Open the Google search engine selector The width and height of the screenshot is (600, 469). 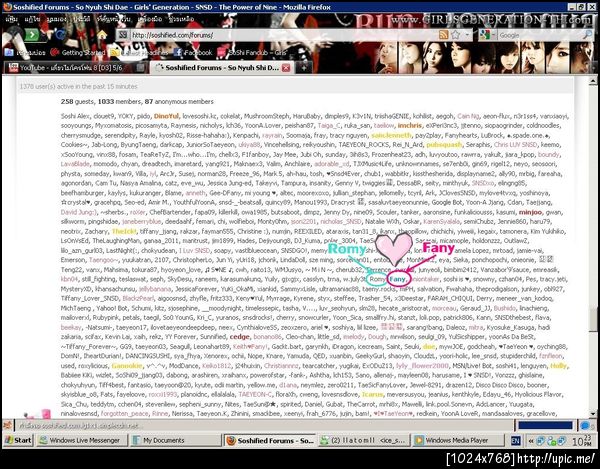tap(487, 35)
